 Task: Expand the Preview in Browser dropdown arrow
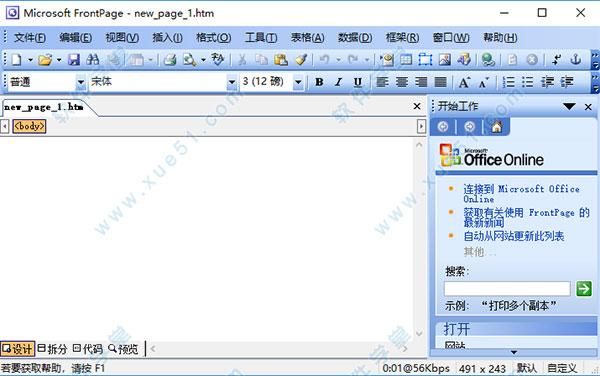203,60
